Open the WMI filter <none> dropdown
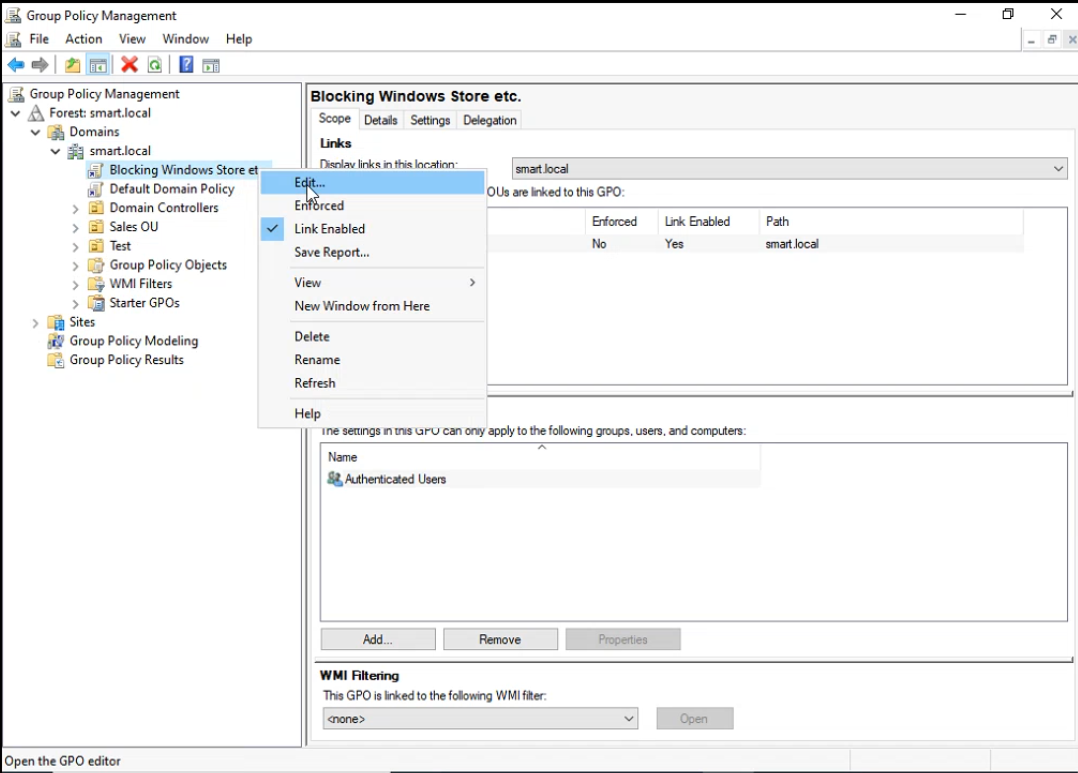This screenshot has height=773, width=1078. [628, 719]
